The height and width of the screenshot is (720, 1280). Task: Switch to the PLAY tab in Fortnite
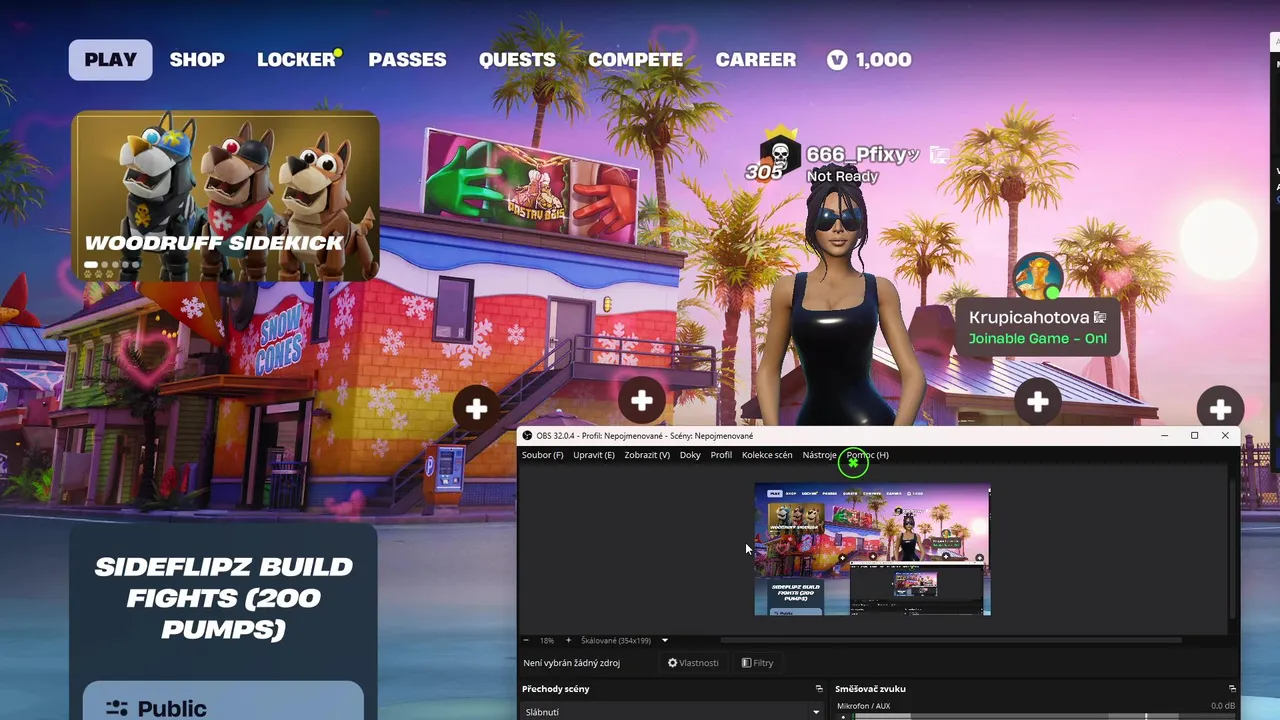click(110, 60)
